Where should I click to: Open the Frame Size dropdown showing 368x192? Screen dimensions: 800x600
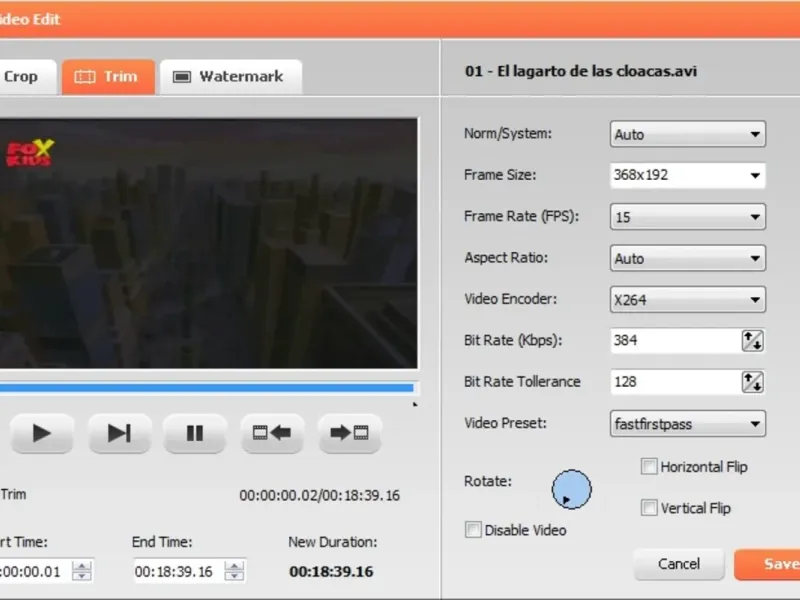click(x=687, y=176)
